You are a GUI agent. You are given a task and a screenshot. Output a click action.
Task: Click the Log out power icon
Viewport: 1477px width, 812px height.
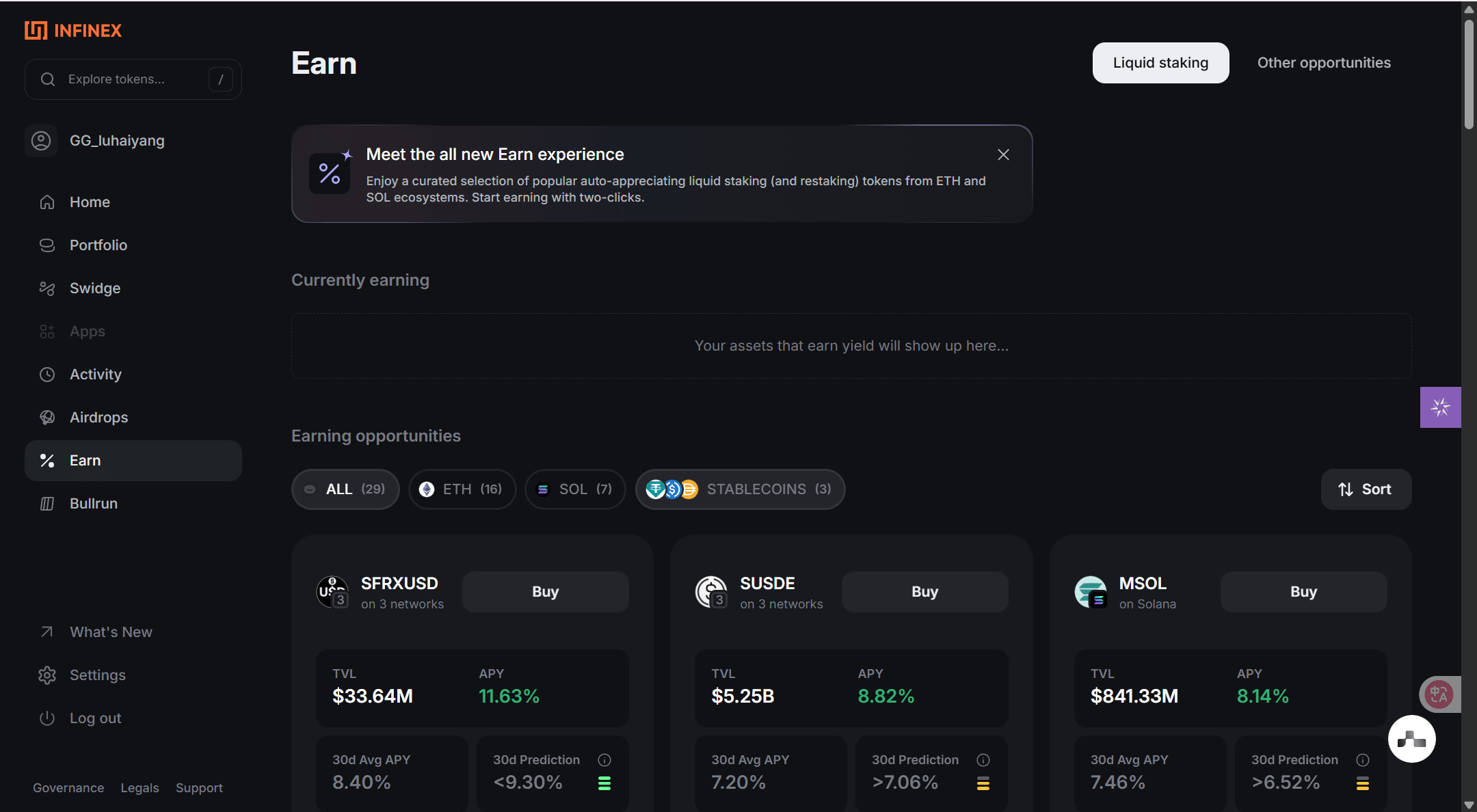(x=47, y=718)
